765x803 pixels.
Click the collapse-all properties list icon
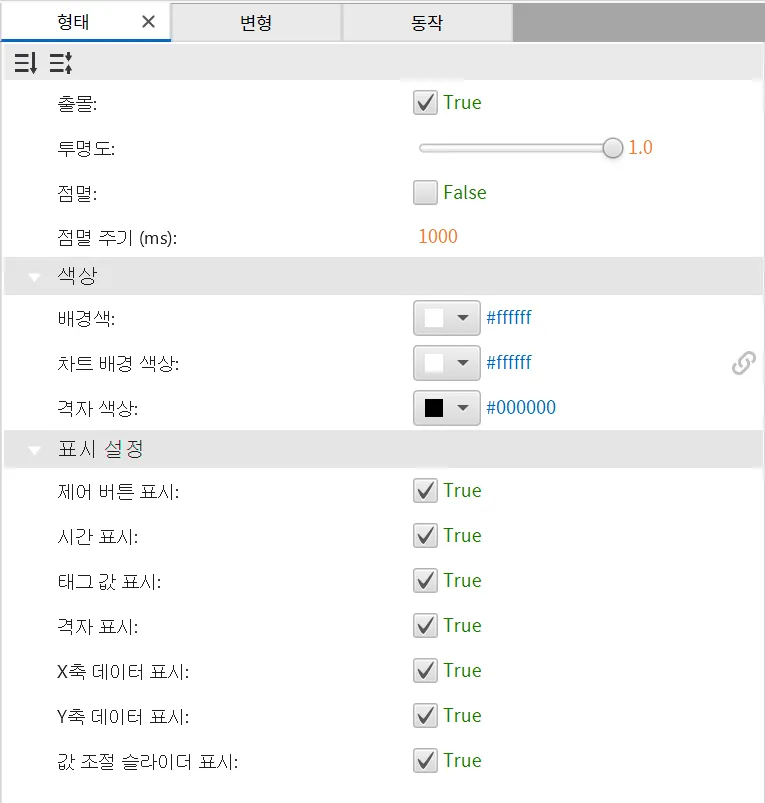click(x=61, y=63)
